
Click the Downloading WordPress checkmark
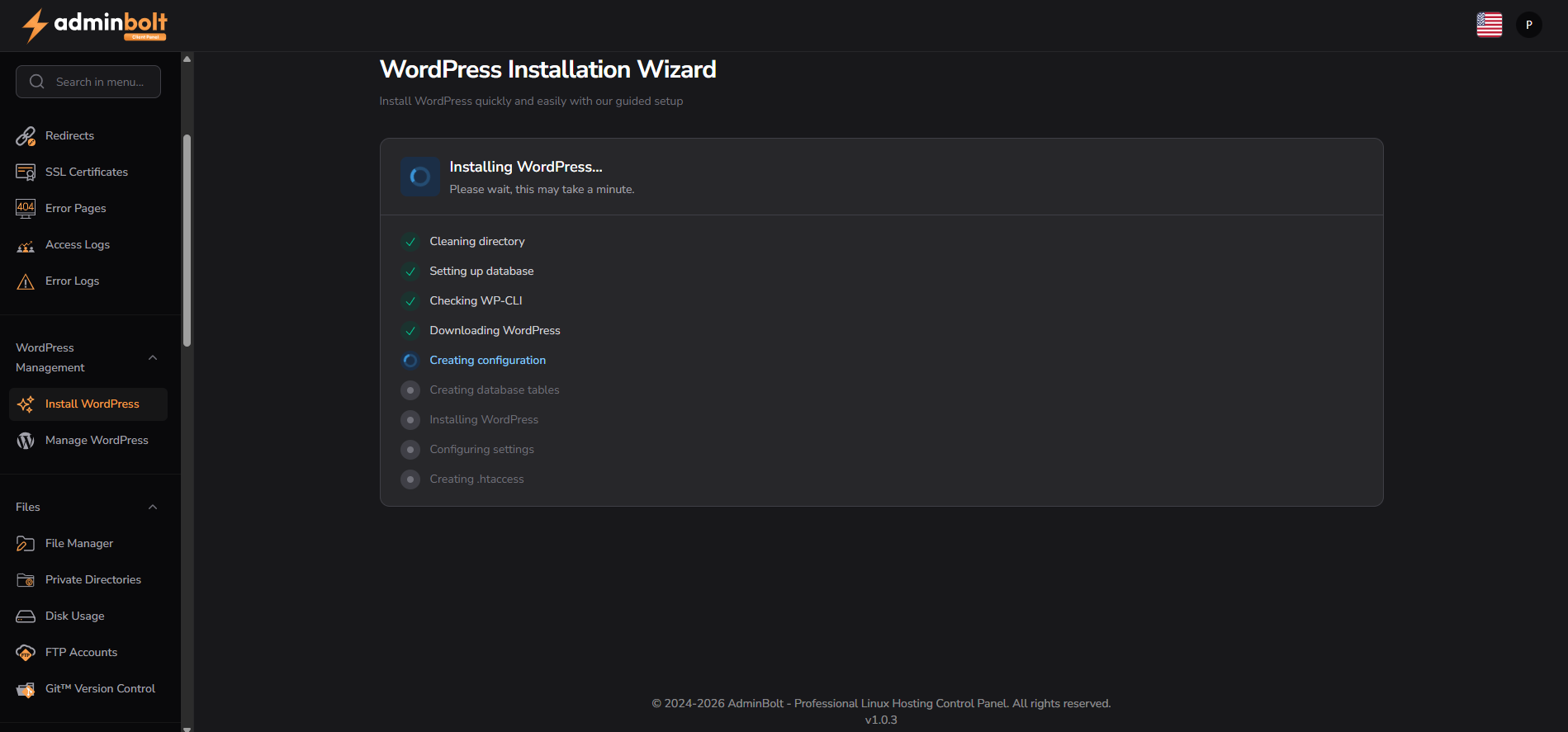(x=410, y=331)
